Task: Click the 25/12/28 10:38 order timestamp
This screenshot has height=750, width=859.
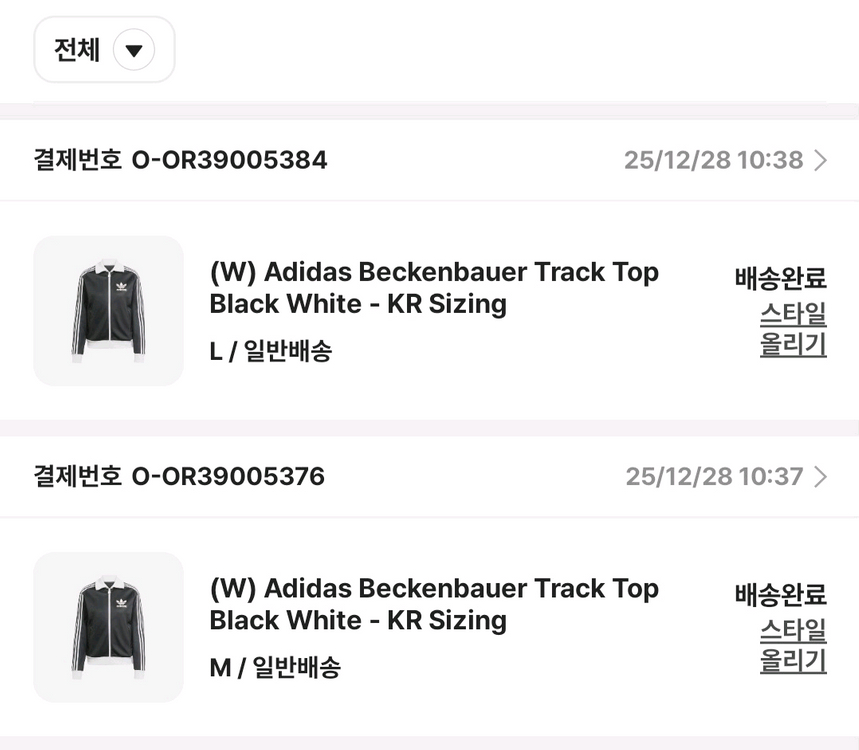Action: (713, 160)
